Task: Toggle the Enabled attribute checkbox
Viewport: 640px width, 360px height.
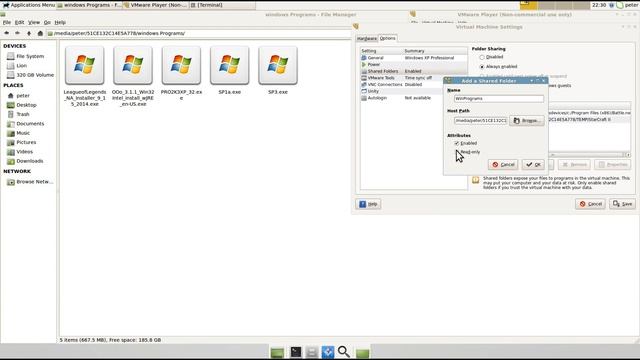Action: [x=457, y=143]
